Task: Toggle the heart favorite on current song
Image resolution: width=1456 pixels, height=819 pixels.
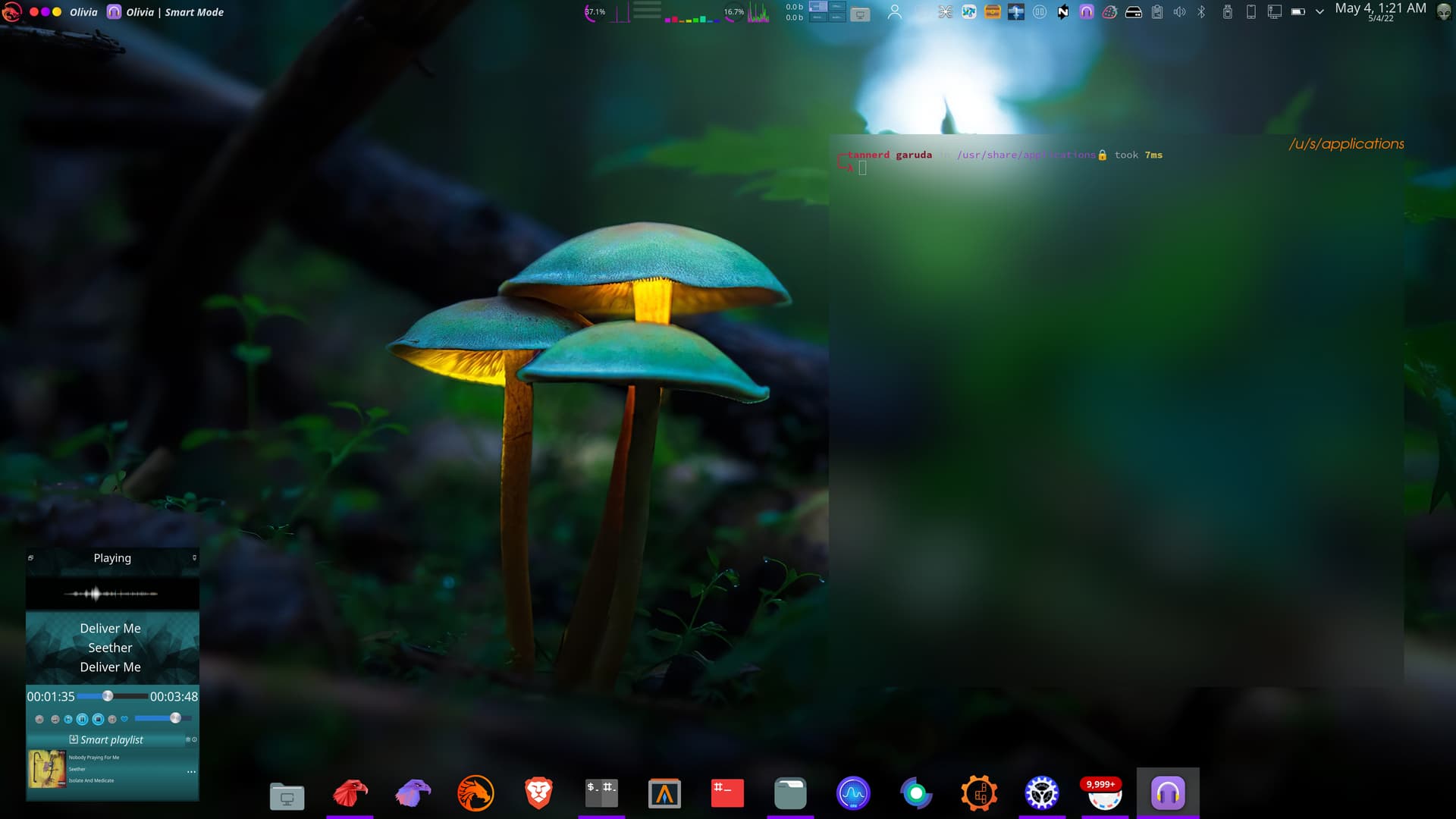Action: (x=124, y=719)
